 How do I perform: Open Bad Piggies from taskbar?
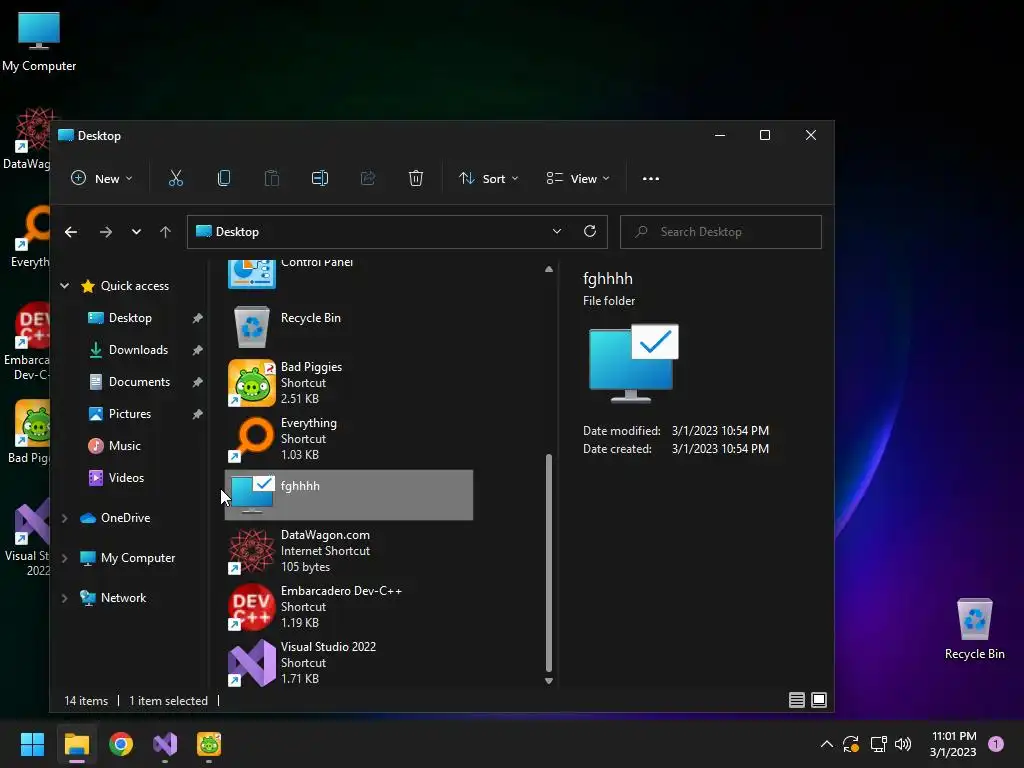pos(209,744)
